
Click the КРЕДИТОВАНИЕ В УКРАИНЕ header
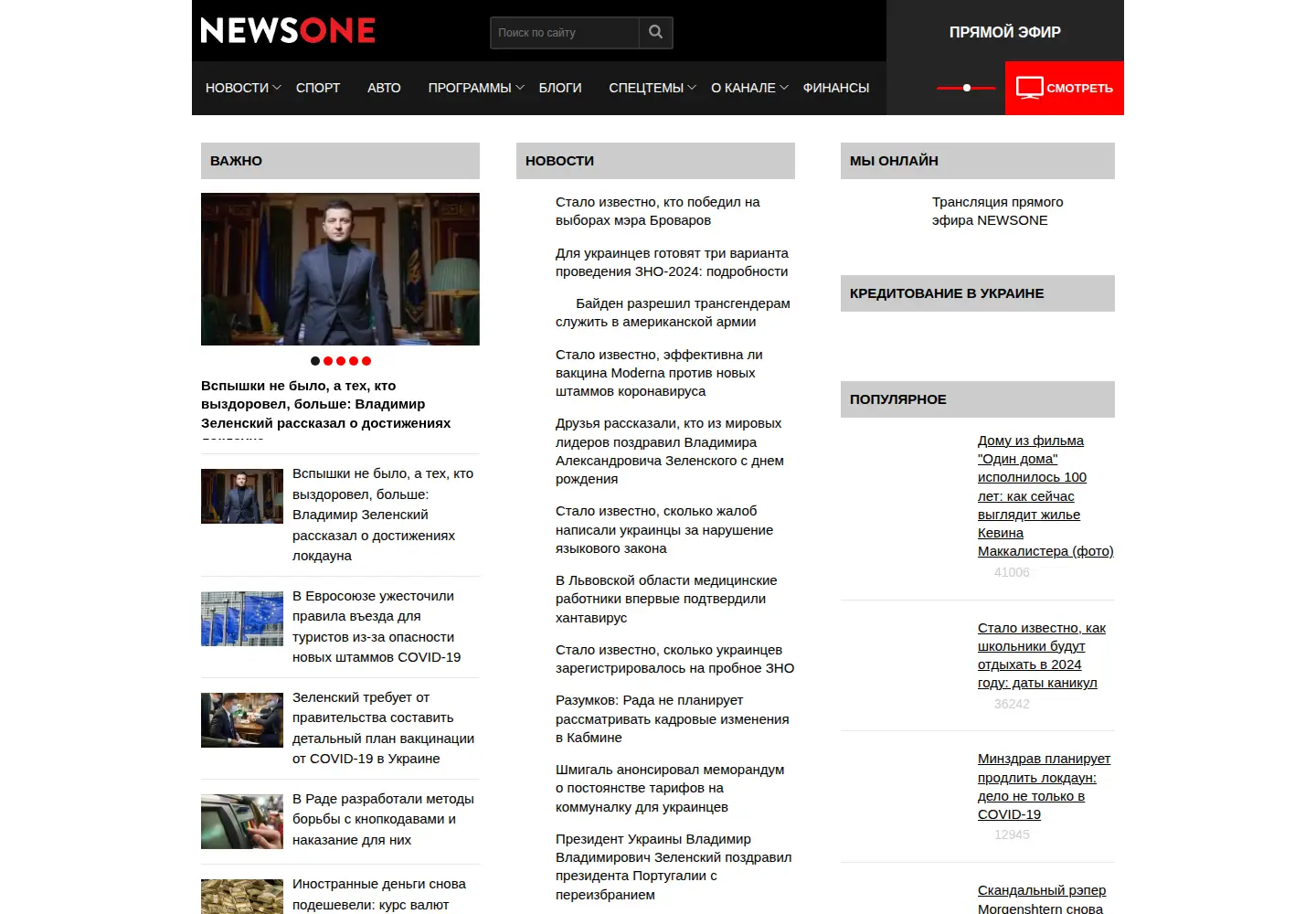click(978, 293)
